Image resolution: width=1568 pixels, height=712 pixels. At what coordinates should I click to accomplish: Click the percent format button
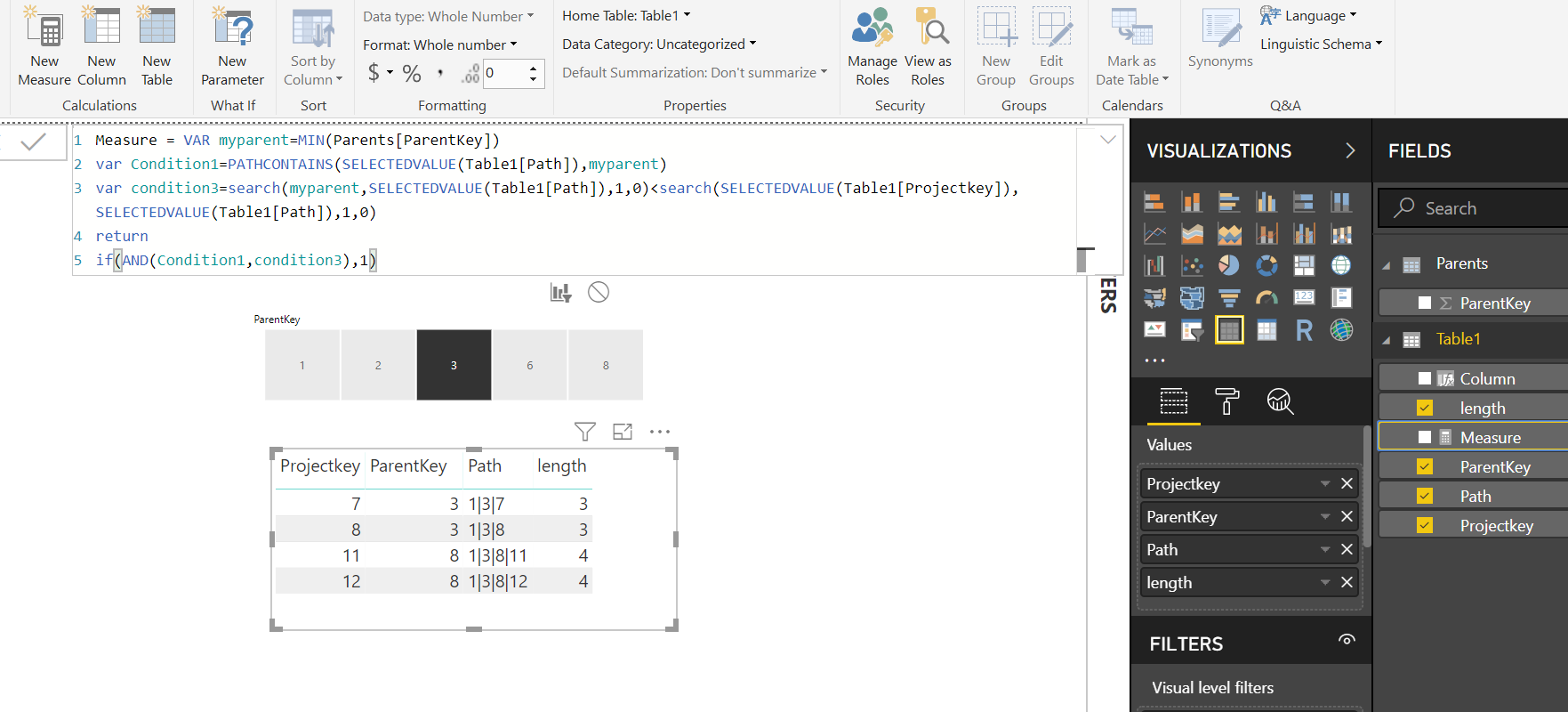(412, 73)
